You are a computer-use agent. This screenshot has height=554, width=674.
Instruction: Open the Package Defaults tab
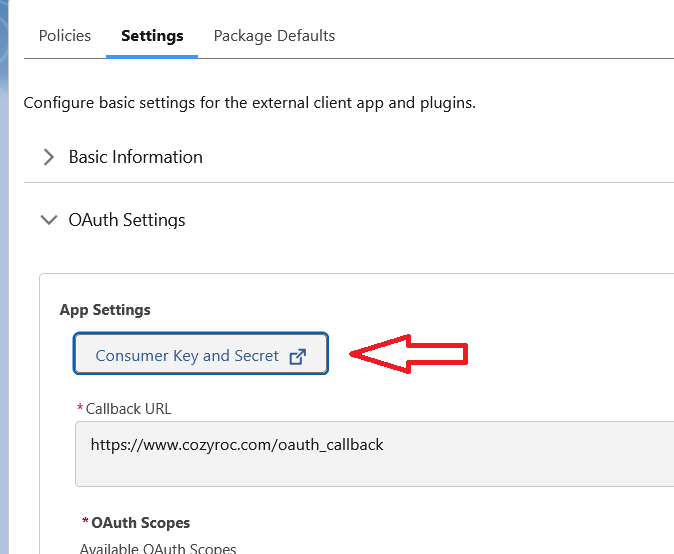[274, 36]
